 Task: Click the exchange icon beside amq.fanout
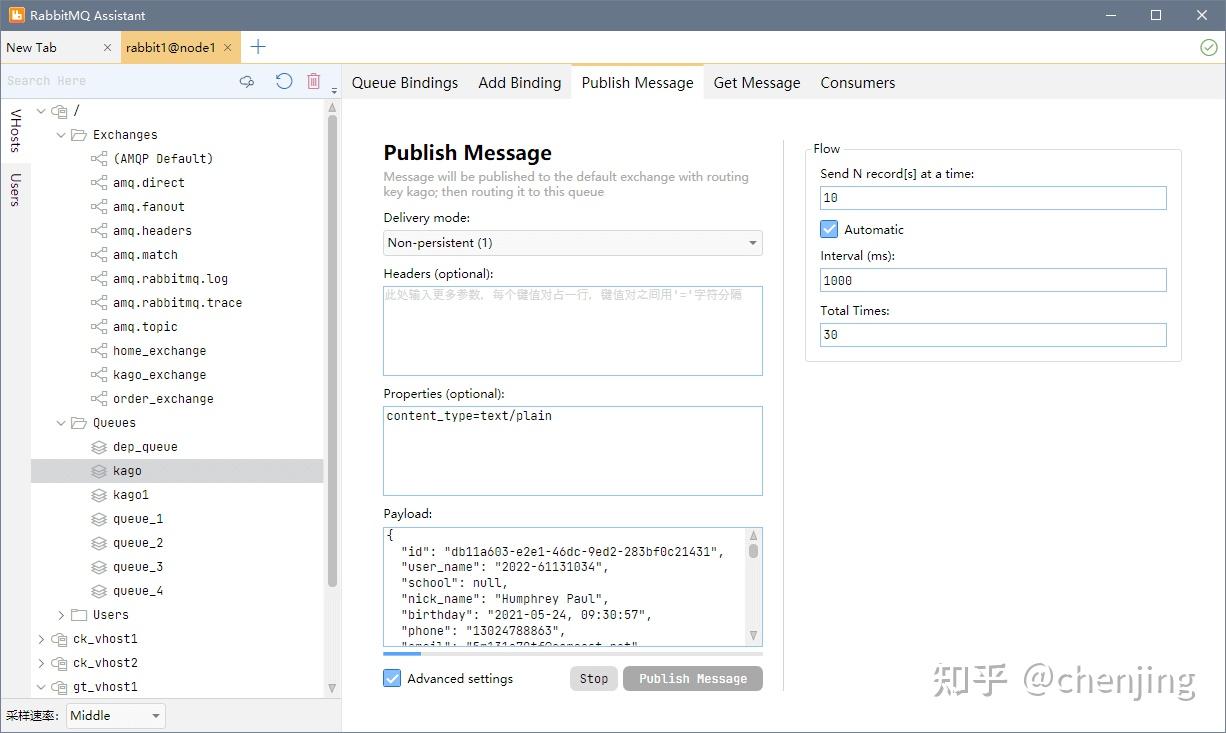(98, 207)
